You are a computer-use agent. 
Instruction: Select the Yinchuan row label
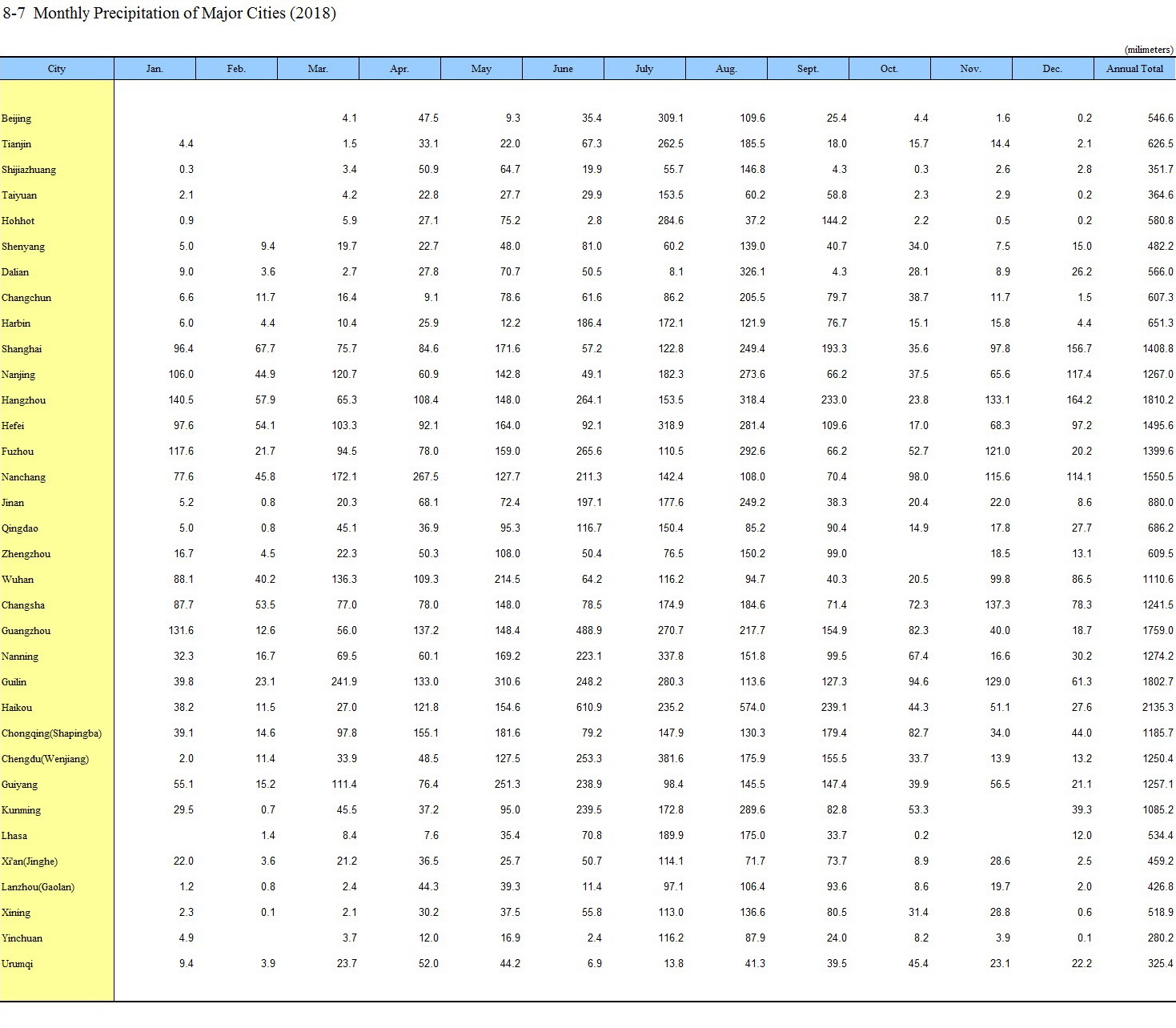[x=22, y=938]
